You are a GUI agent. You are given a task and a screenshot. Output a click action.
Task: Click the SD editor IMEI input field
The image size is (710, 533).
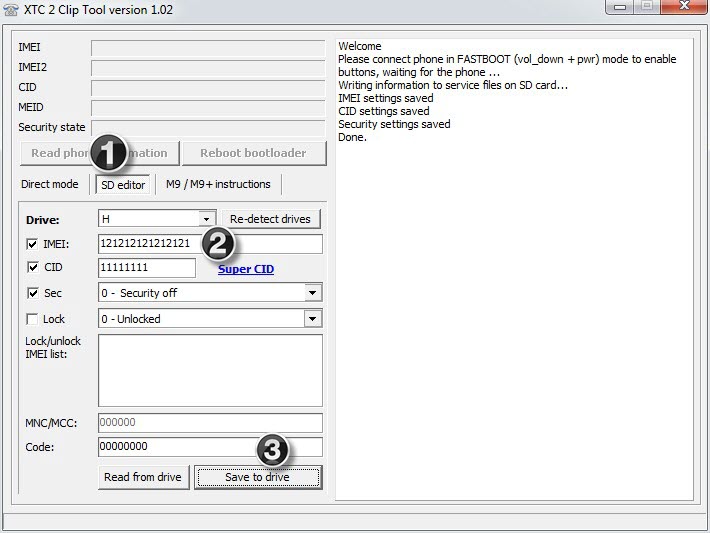pos(210,244)
